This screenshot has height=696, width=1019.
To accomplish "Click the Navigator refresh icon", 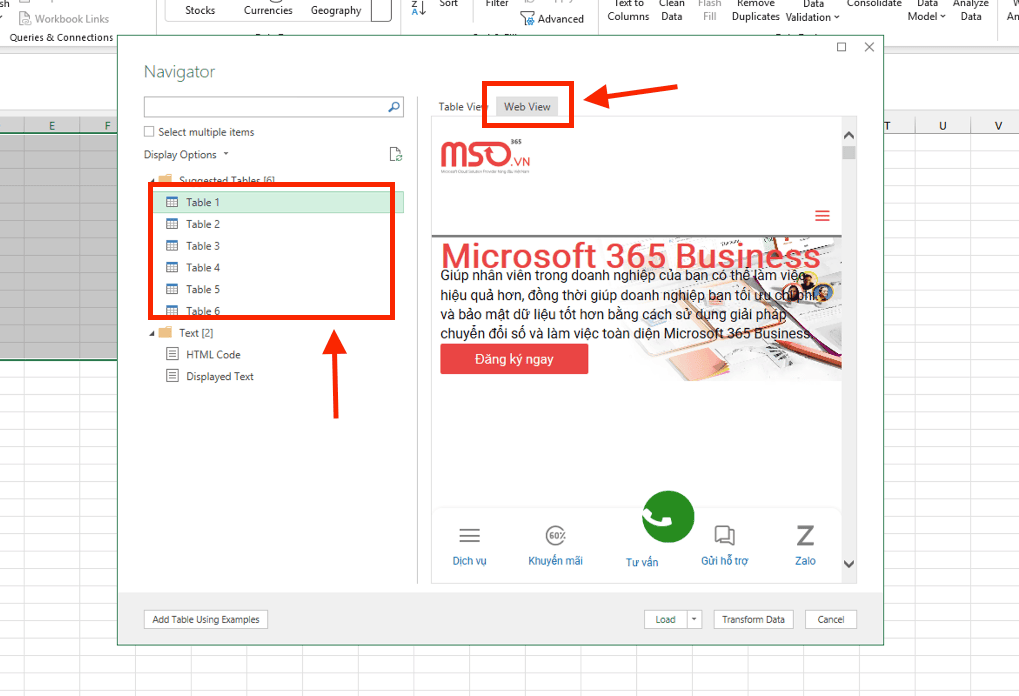I will (395, 155).
